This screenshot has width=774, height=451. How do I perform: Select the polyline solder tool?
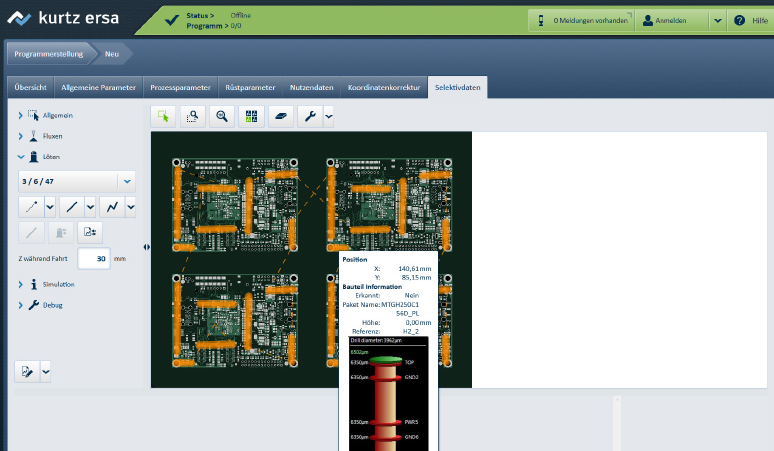click(x=112, y=207)
